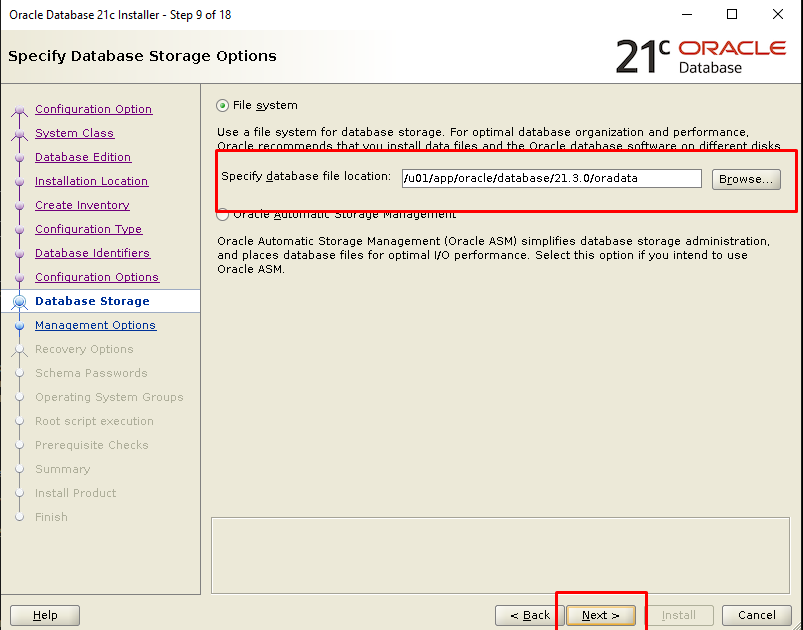Cancel the Oracle installation
The width and height of the screenshot is (803, 630).
756,615
